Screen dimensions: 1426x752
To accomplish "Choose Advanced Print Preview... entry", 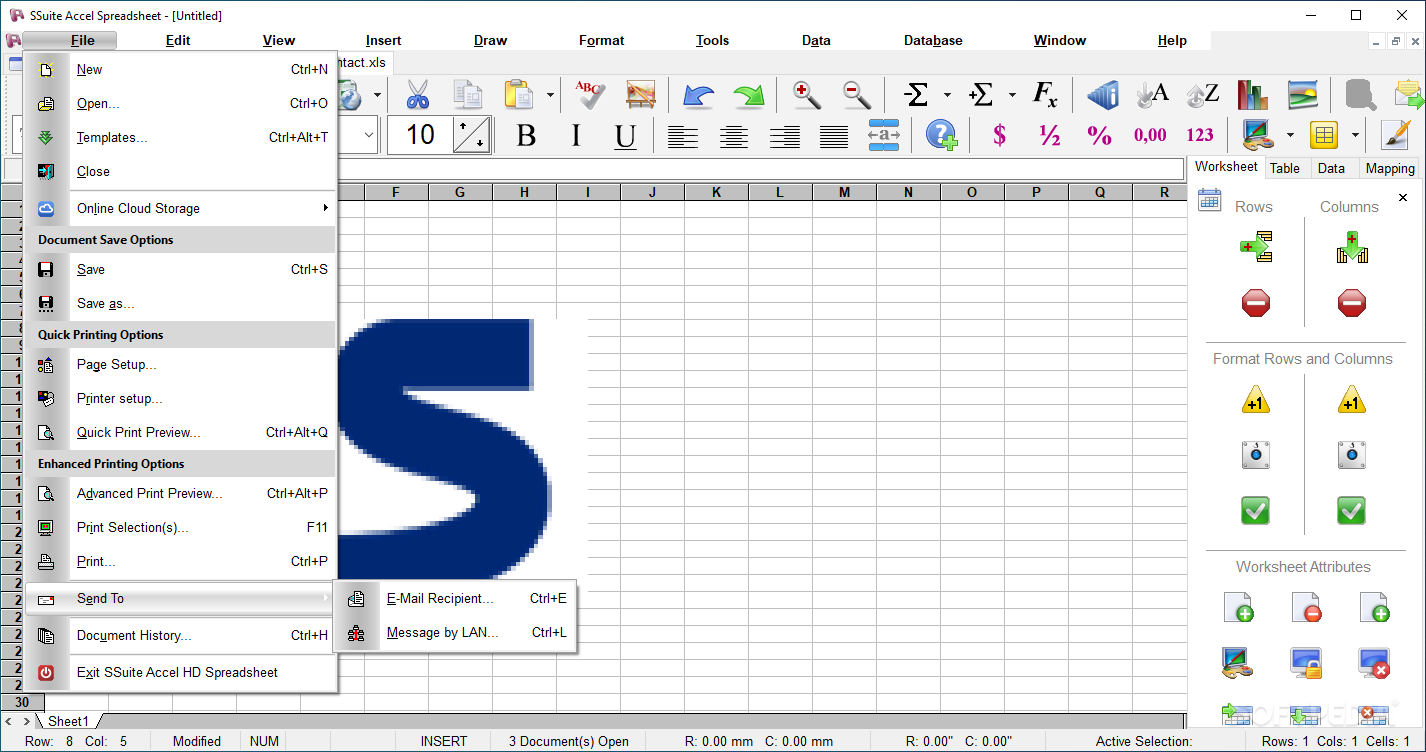I will click(x=180, y=493).
